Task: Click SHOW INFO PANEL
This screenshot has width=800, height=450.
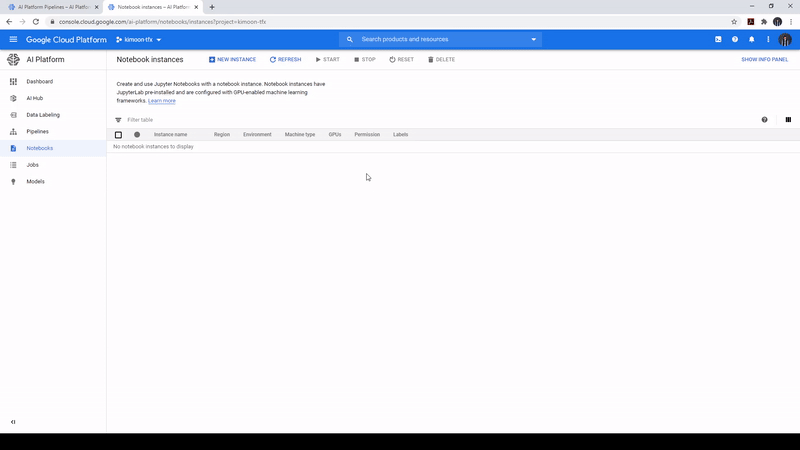Action: [x=764, y=60]
